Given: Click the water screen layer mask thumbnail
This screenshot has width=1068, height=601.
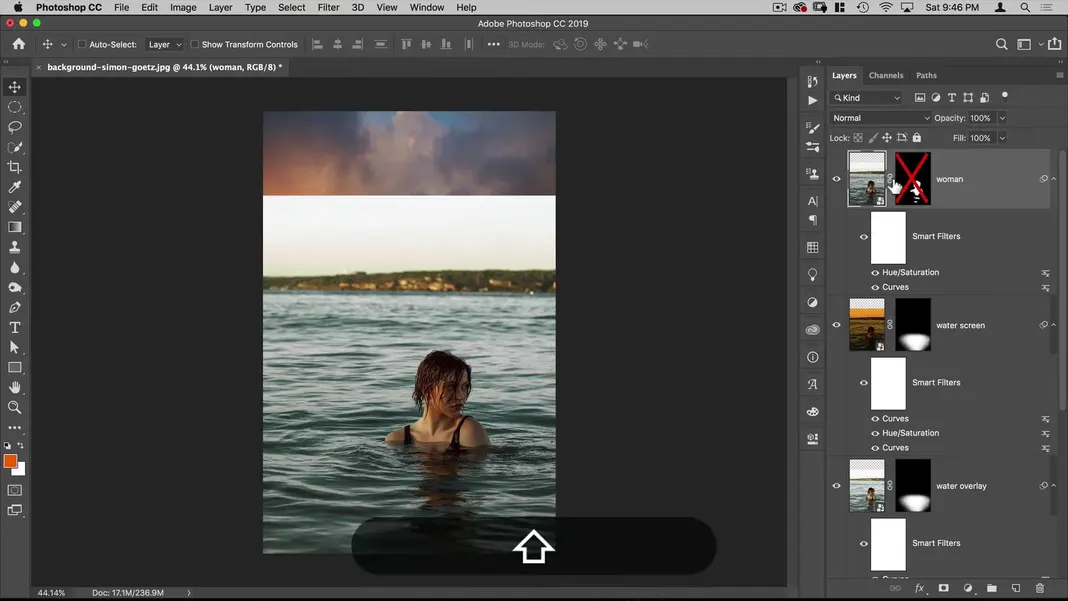Looking at the screenshot, I should point(913,325).
